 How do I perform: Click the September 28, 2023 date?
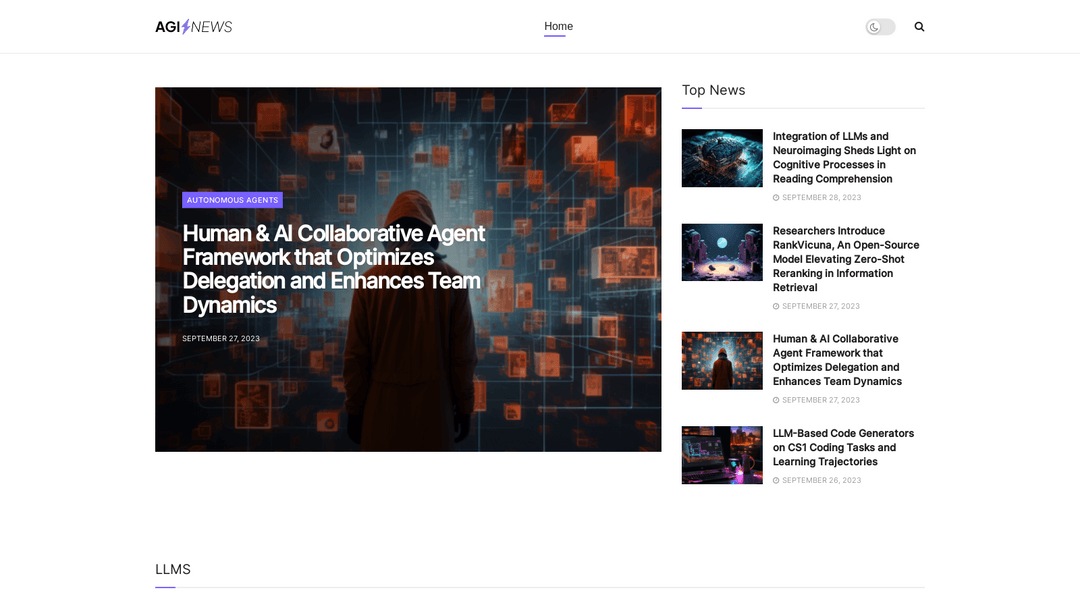pos(822,198)
